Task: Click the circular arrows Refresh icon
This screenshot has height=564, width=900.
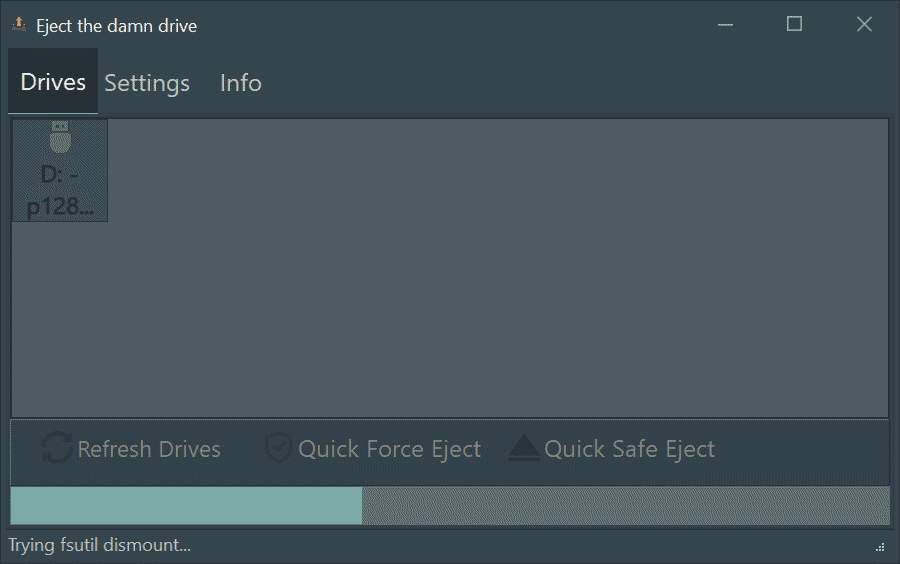Action: pos(57,448)
